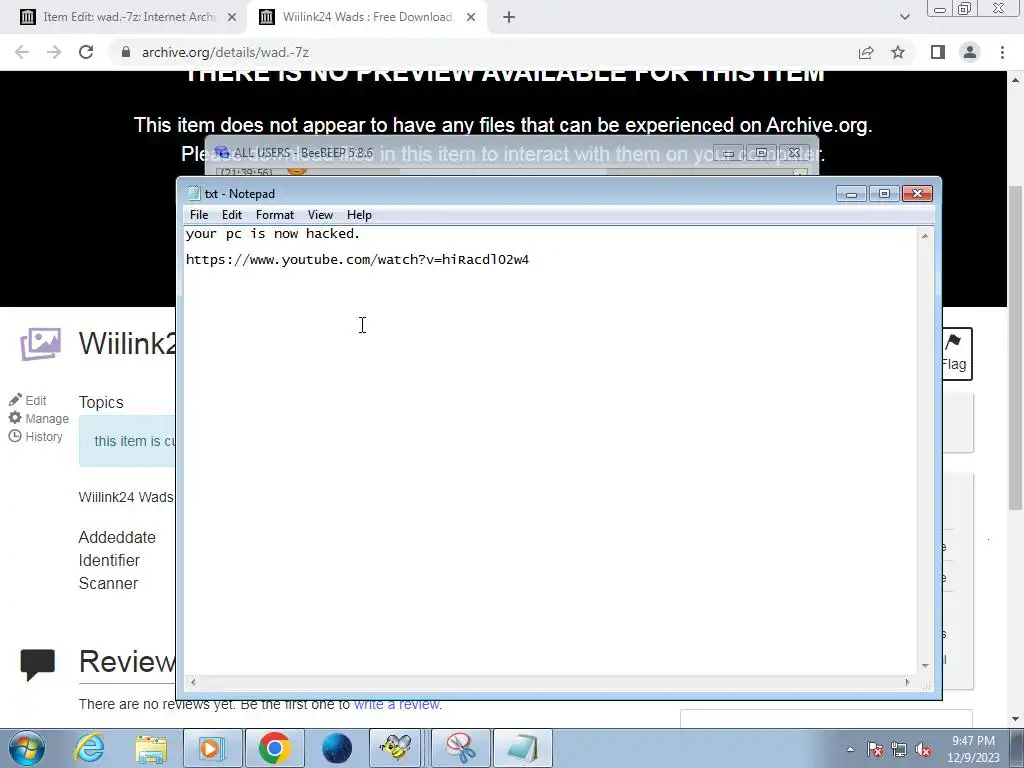
Task: Click the BeeBEEP ALL USERS window title
Action: pos(303,153)
